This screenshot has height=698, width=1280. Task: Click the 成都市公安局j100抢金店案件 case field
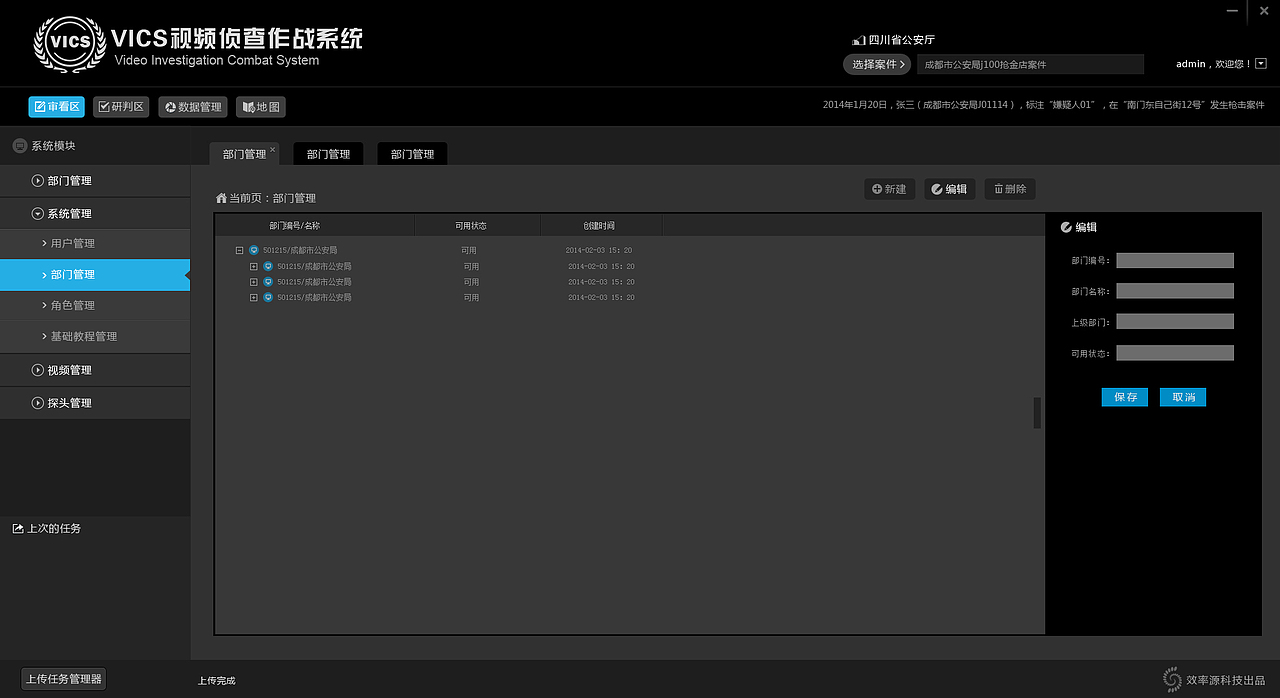pyautogui.click(x=1030, y=64)
